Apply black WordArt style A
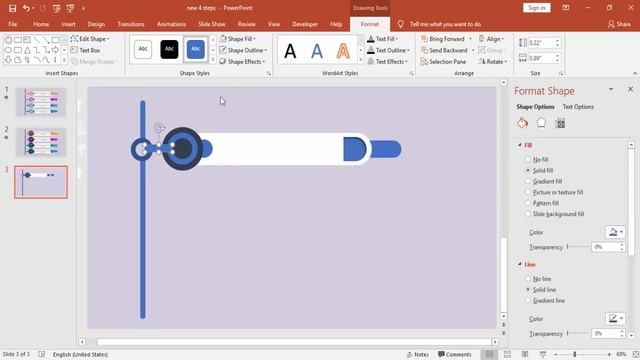The image size is (640, 360). [290, 51]
